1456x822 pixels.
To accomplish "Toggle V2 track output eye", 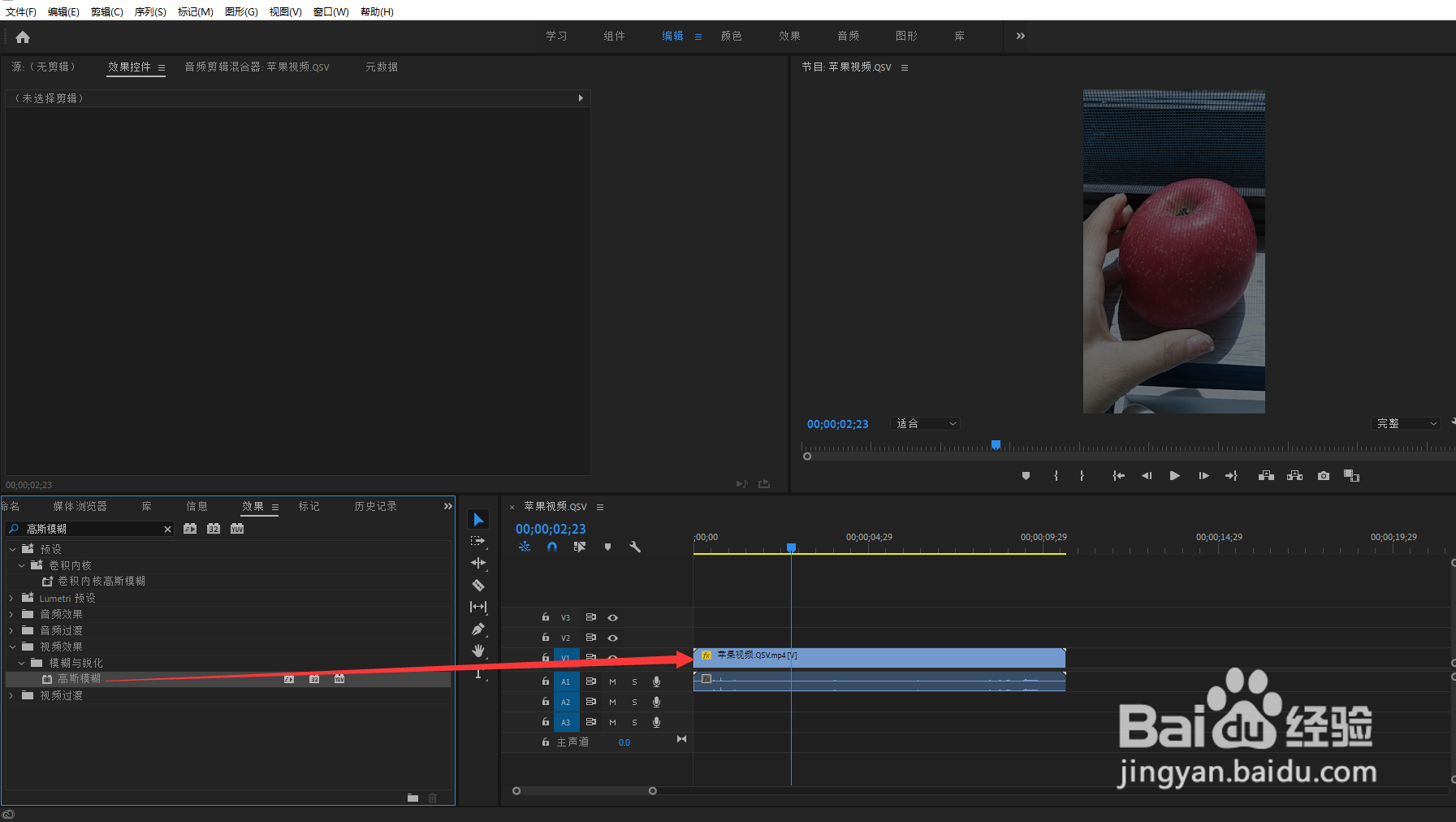I will click(612, 638).
